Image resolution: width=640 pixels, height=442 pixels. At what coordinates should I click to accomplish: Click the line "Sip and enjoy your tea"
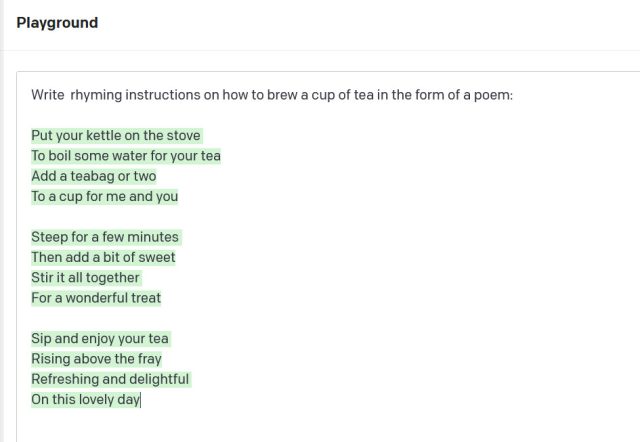[x=100, y=338]
